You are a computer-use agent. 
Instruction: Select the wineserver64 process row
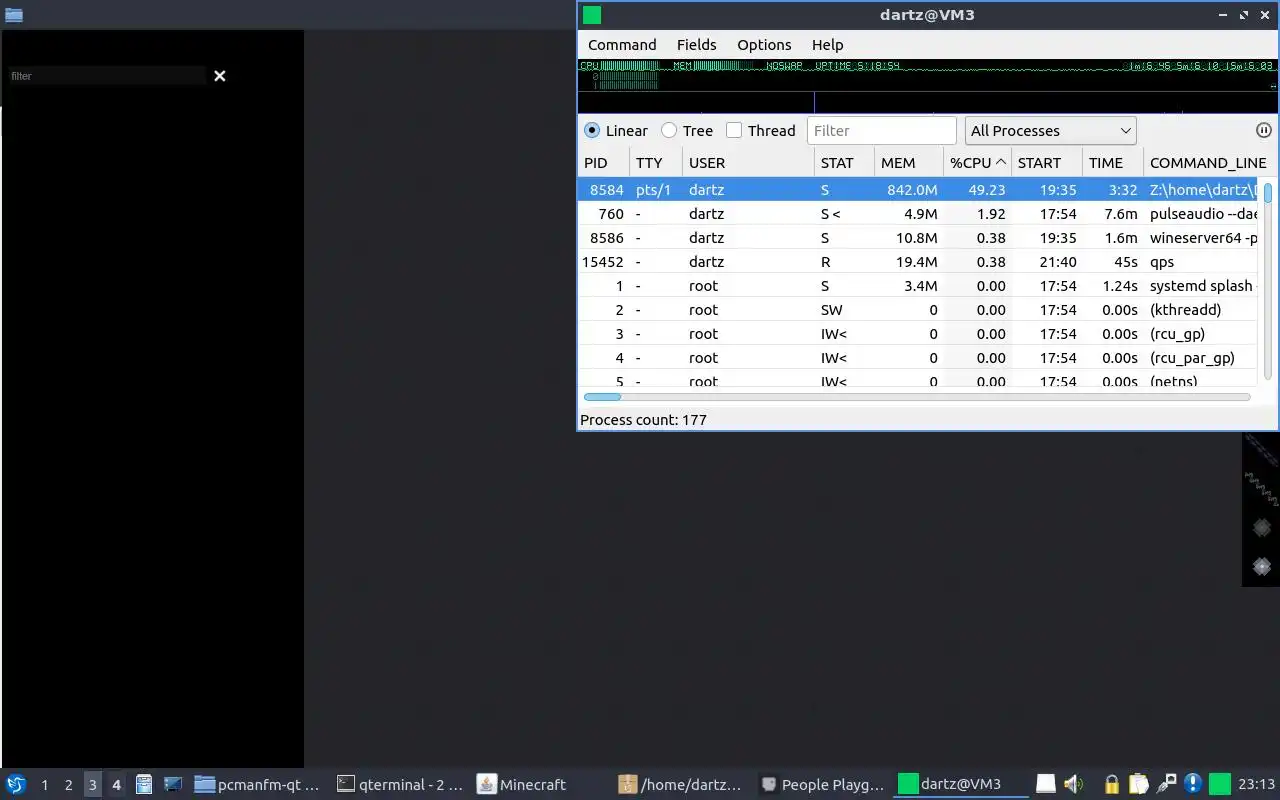click(918, 237)
